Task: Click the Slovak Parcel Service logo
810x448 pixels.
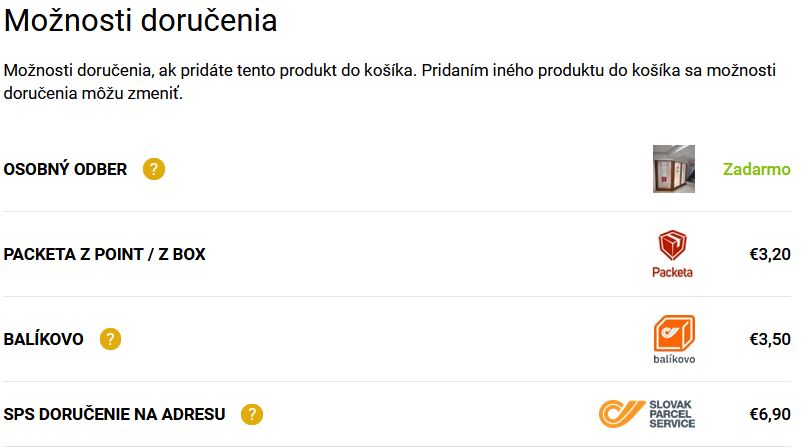Action: 647,414
